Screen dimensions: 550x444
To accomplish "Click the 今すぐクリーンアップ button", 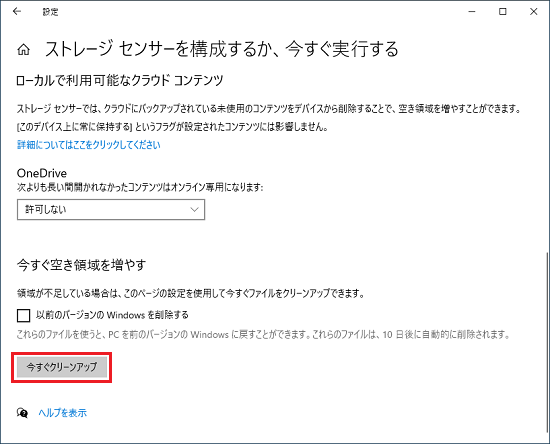I will coord(62,367).
